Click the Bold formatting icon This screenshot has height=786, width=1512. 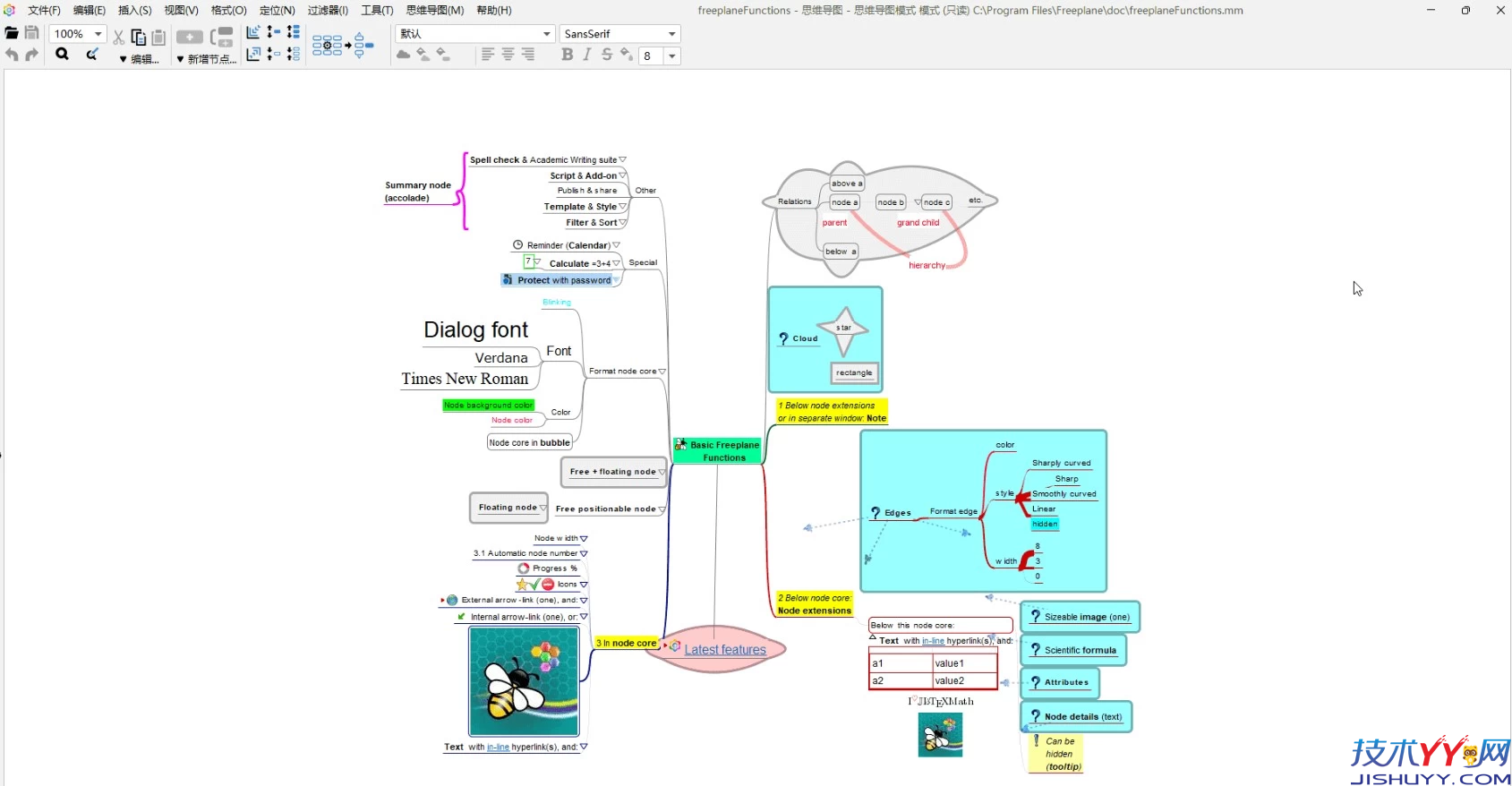[x=567, y=55]
